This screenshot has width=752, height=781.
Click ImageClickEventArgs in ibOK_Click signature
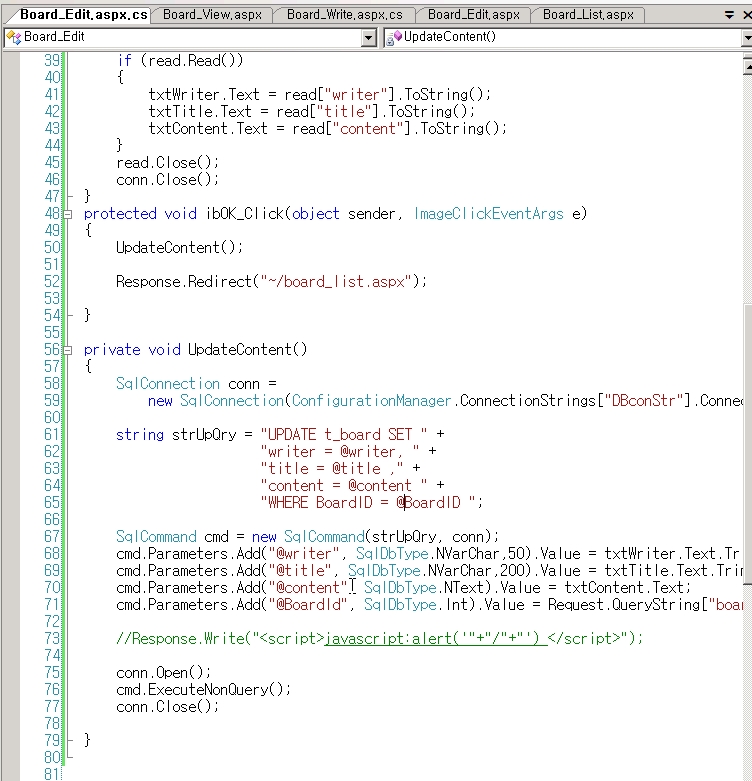coord(488,214)
